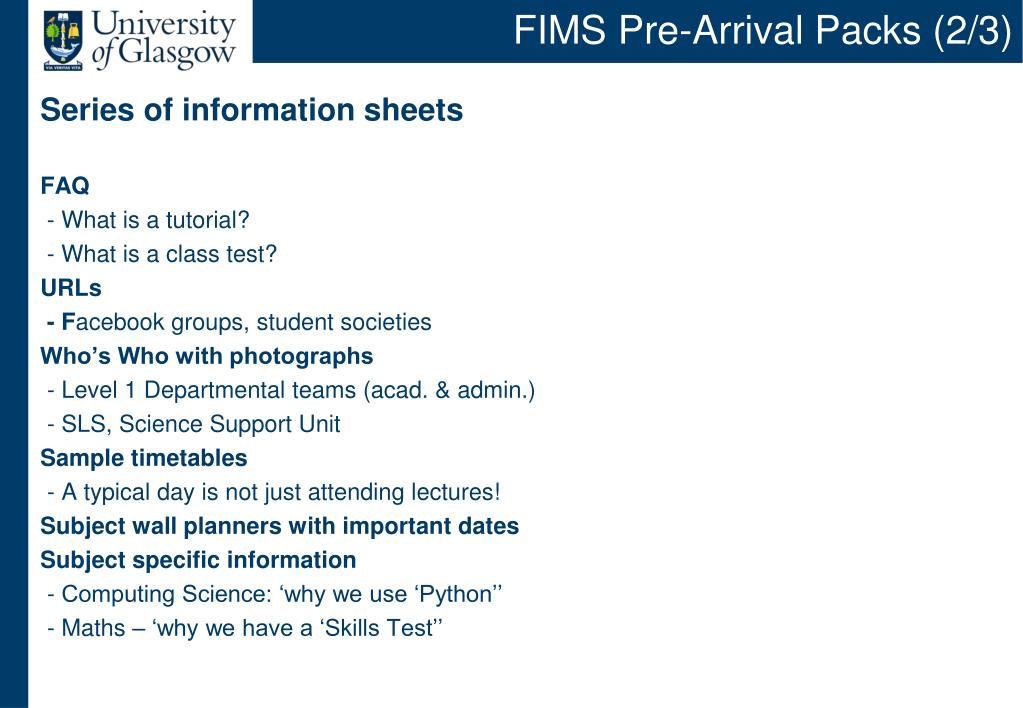This screenshot has width=1023, height=708.
Task: Click the University of Glasgow crest logo
Action: click(x=63, y=39)
